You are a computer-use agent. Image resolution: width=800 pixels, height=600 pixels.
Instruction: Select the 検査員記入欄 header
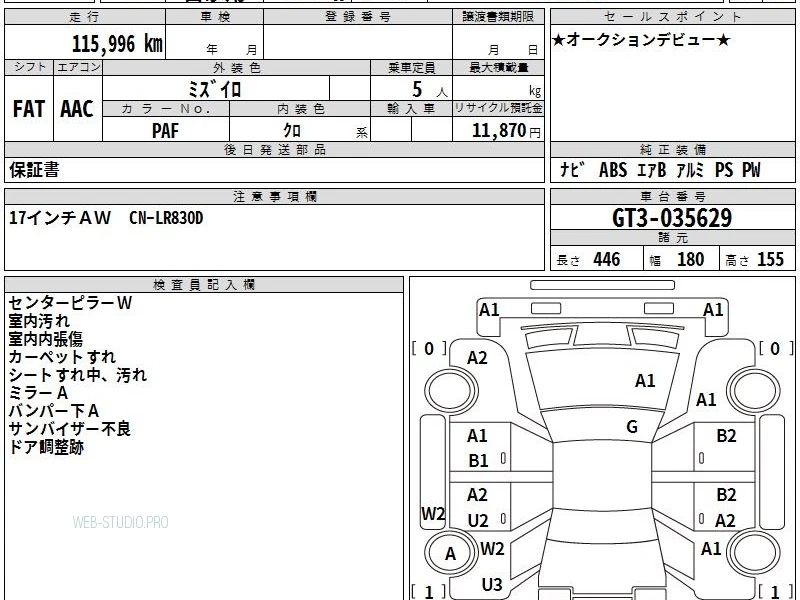pos(204,284)
